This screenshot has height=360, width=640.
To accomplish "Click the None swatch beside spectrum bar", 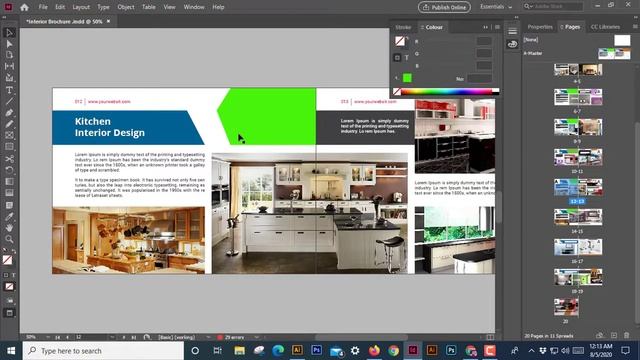I will click(397, 92).
